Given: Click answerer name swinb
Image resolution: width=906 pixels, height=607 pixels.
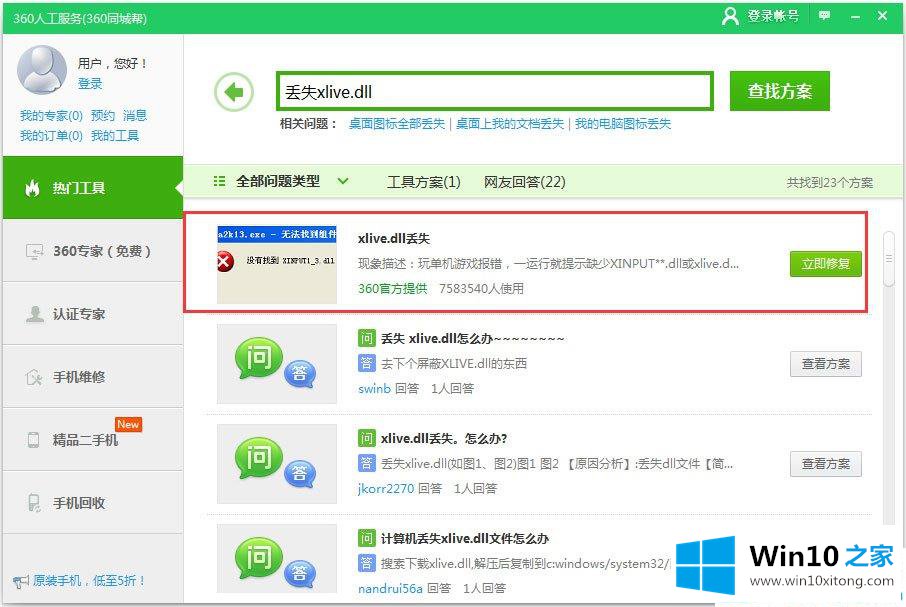Looking at the screenshot, I should tap(374, 388).
